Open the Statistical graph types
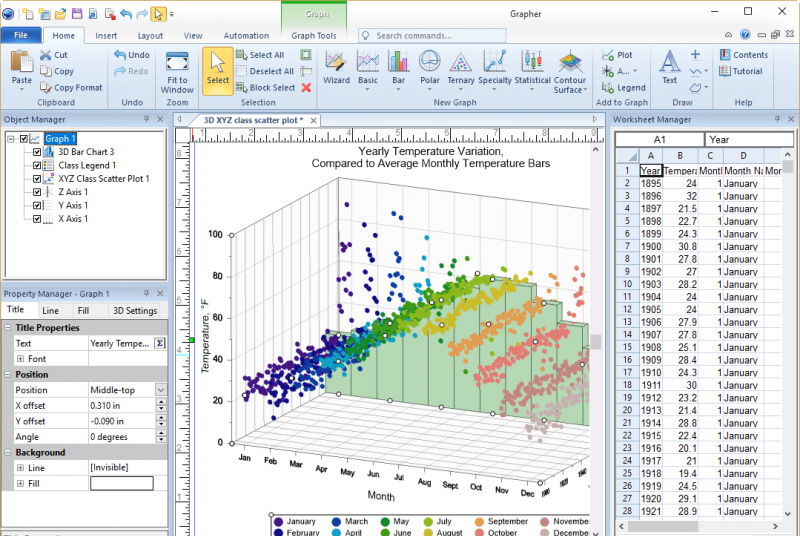800x536 pixels. point(532,70)
